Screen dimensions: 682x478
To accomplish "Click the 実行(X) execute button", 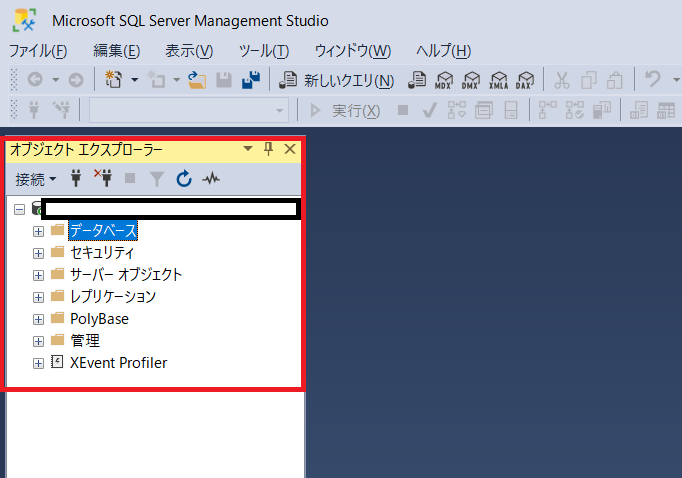I will point(345,110).
